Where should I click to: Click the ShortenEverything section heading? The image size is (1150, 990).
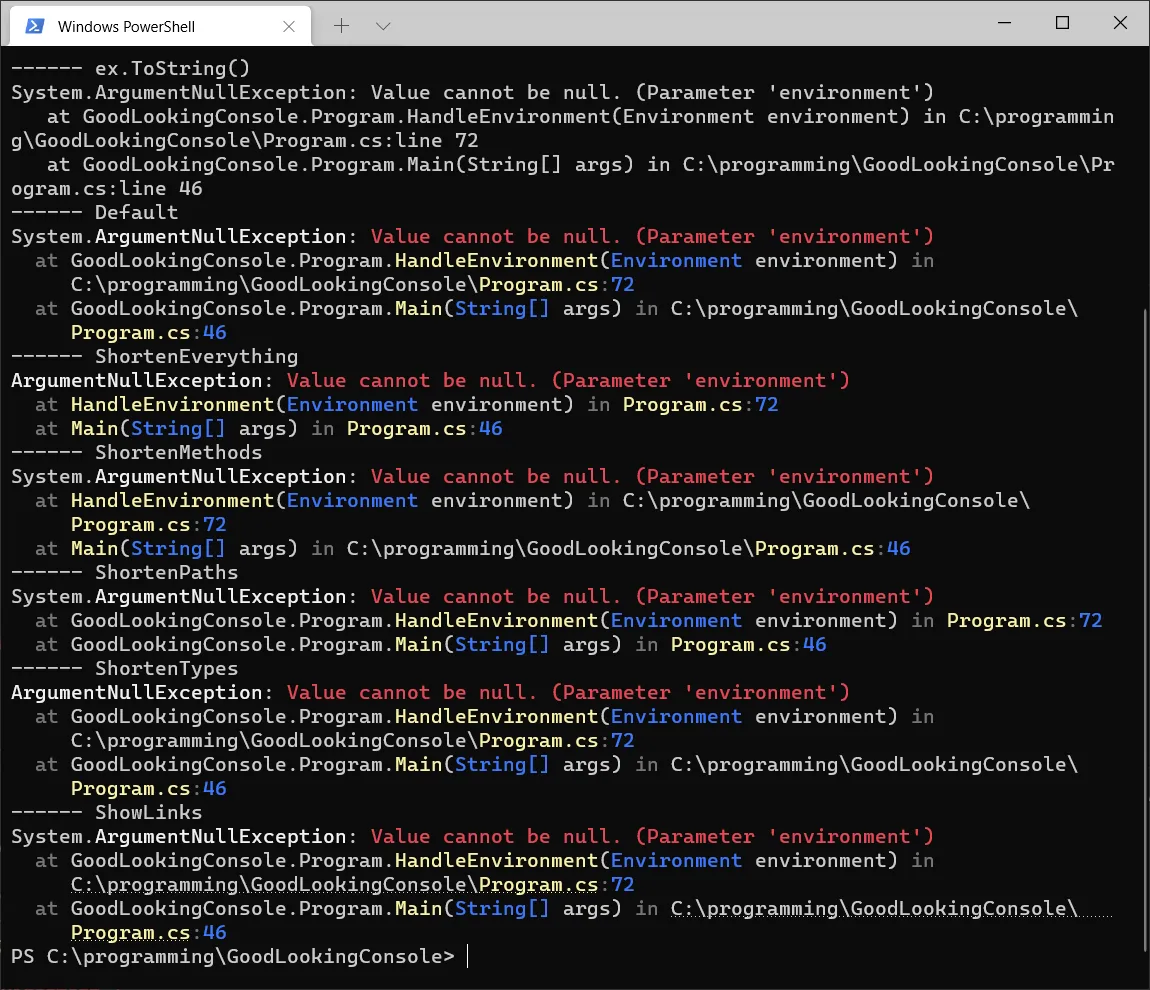(196, 357)
